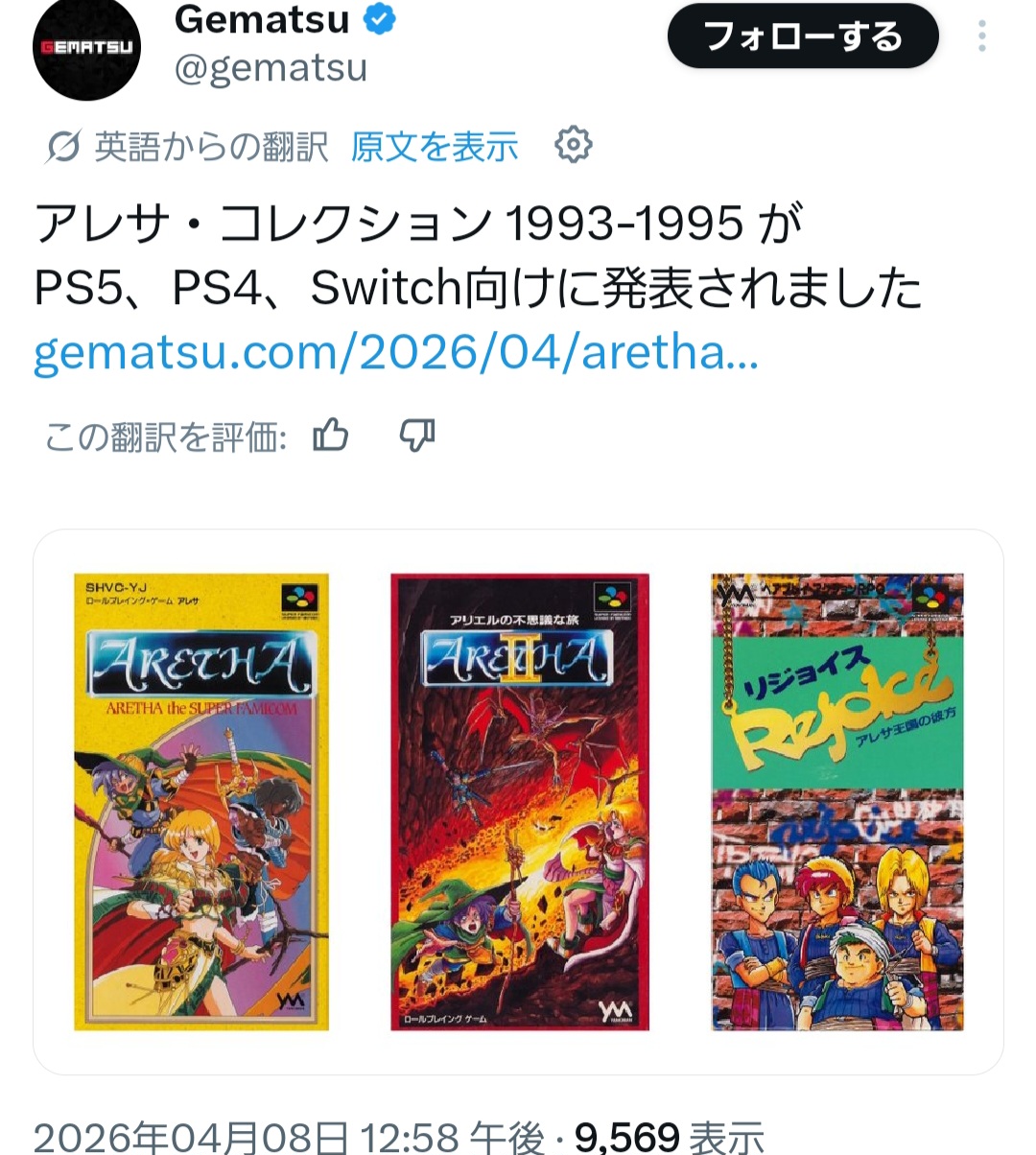Click the translated tweet text
The image size is (1036, 1155).
tap(478, 255)
